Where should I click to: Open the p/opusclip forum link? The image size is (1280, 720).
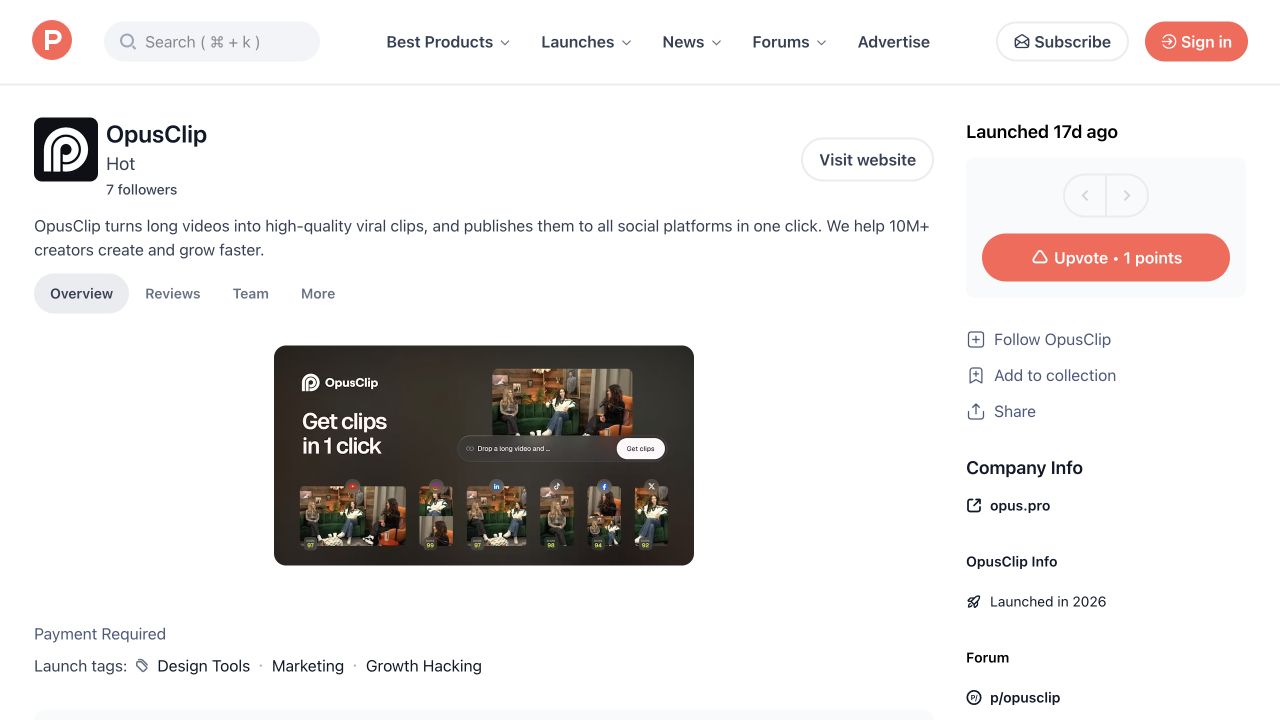(x=1025, y=697)
